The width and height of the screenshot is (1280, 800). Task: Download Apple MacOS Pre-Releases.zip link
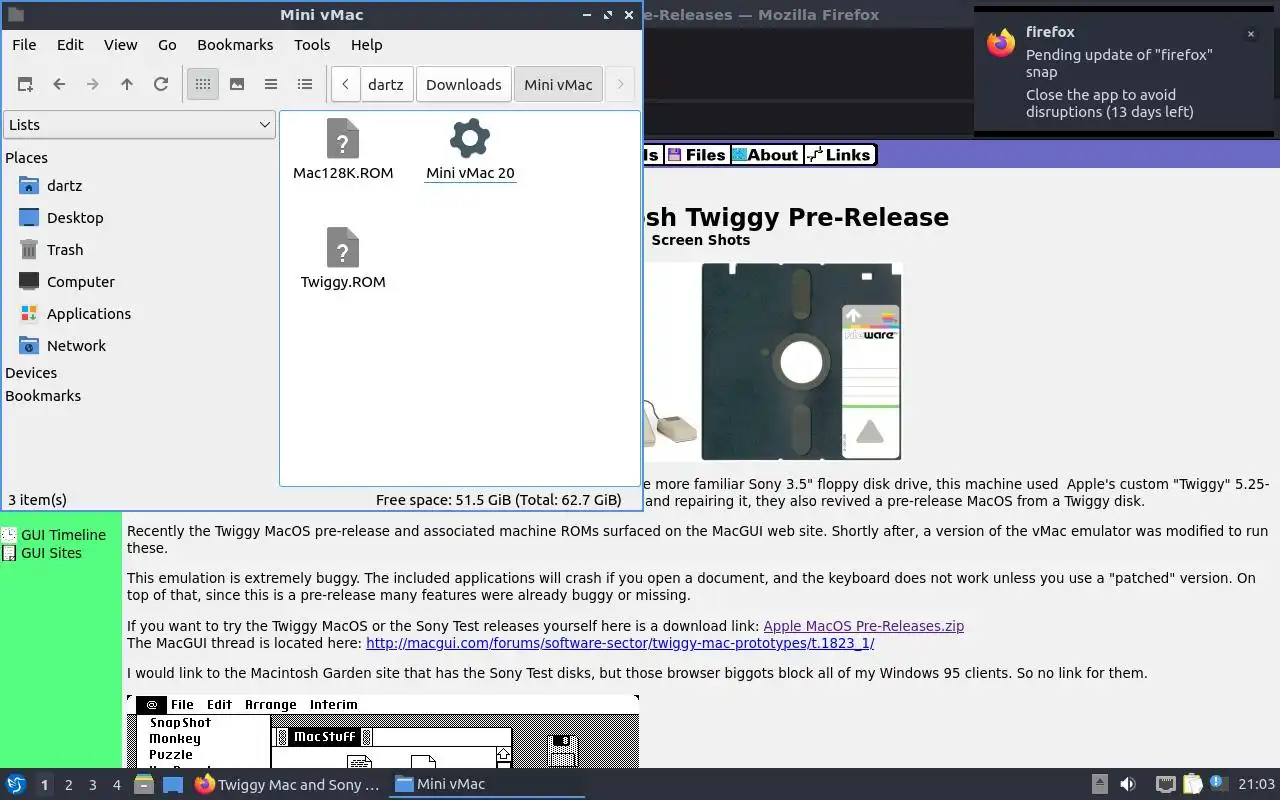pyautogui.click(x=863, y=626)
